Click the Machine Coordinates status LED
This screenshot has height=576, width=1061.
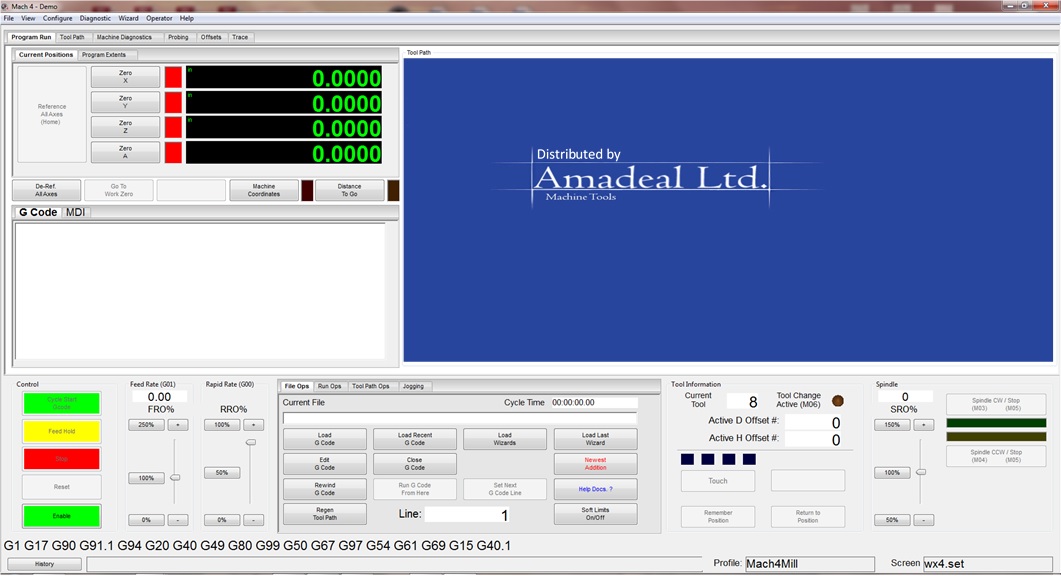coord(307,190)
